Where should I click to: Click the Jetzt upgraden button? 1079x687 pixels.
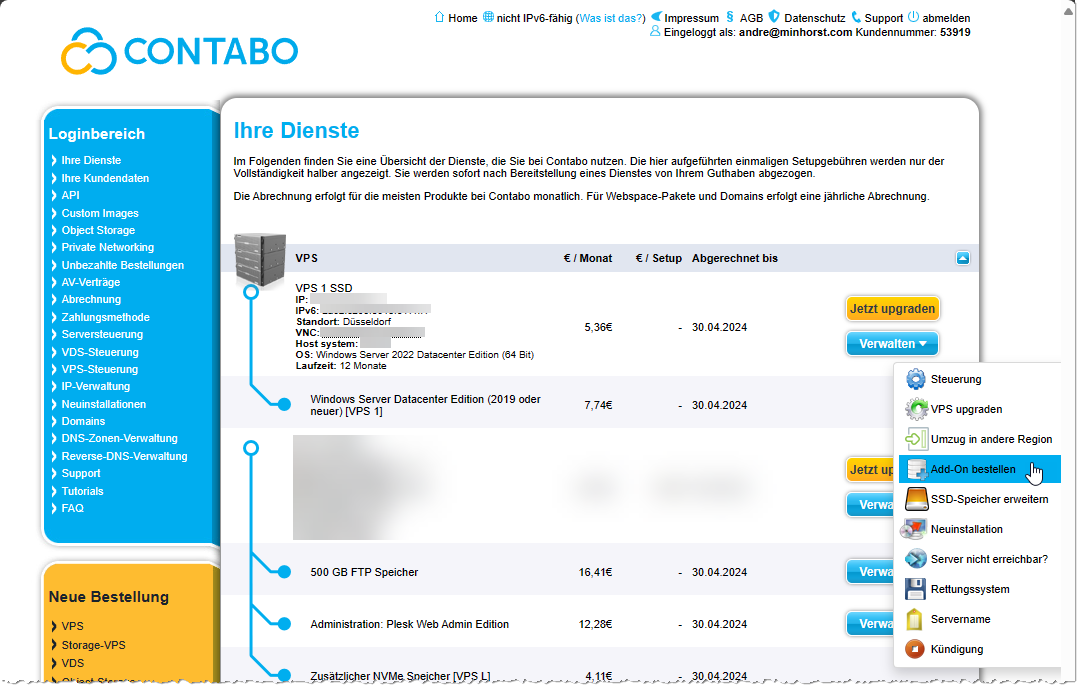tap(892, 308)
